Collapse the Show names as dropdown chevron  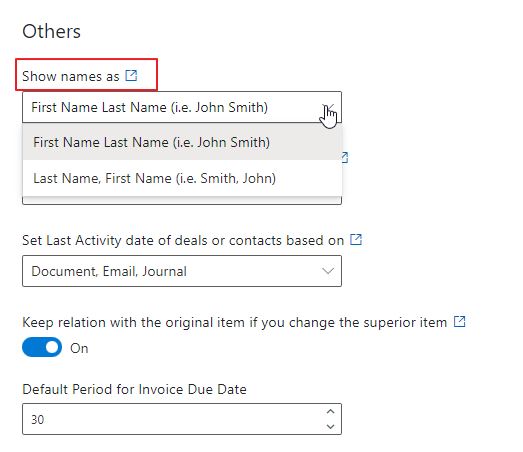(x=328, y=107)
